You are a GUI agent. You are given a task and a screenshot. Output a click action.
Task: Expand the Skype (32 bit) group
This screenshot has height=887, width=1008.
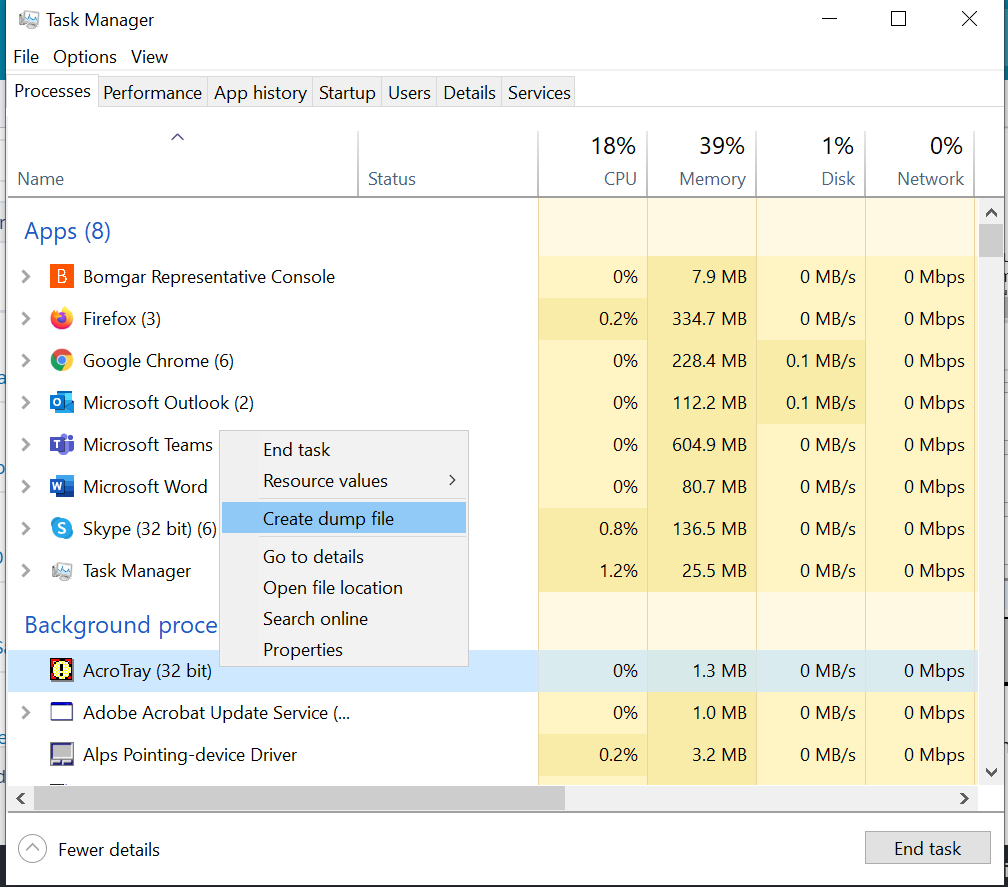(26, 529)
